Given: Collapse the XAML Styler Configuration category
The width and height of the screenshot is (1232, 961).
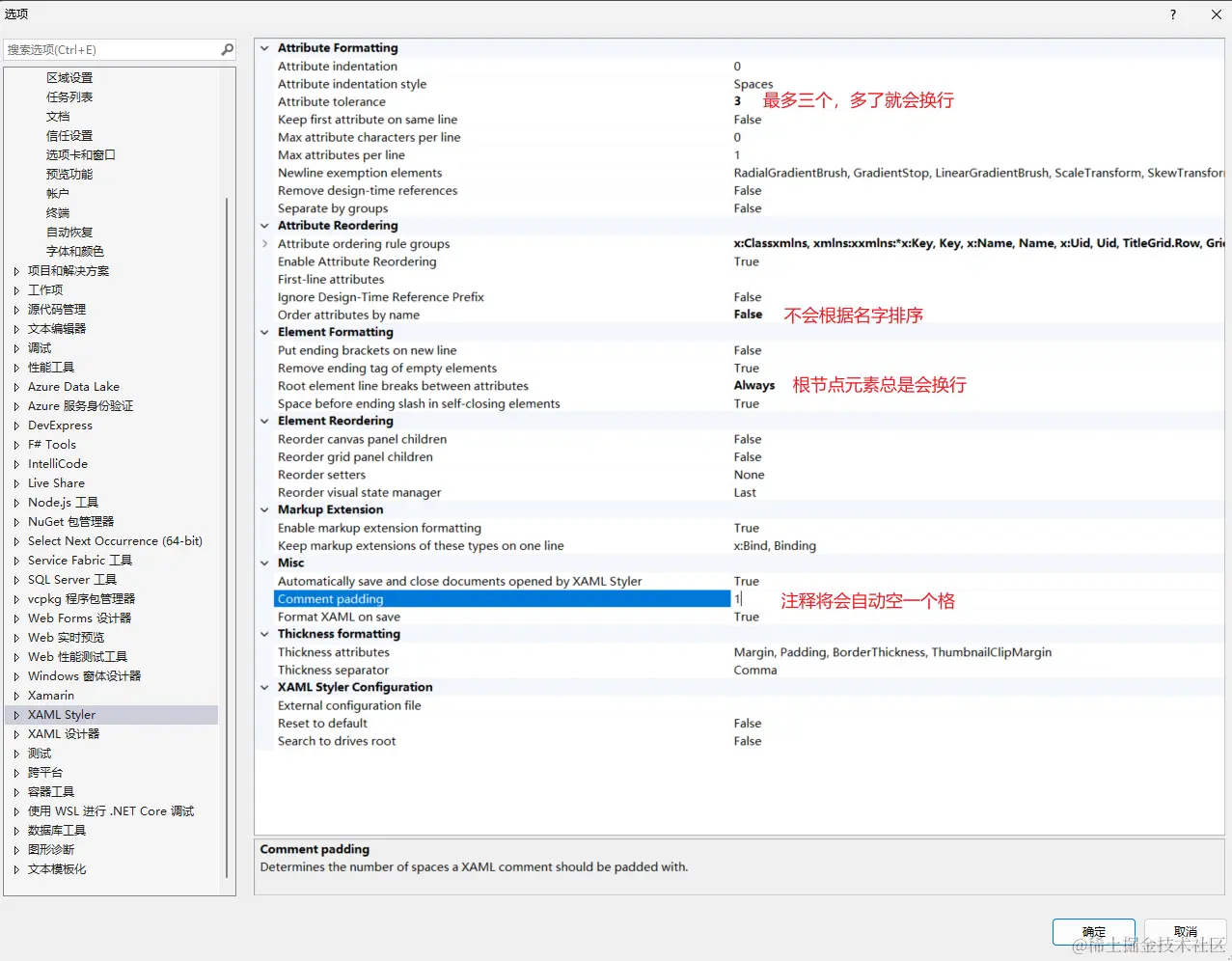Looking at the screenshot, I should tap(265, 687).
